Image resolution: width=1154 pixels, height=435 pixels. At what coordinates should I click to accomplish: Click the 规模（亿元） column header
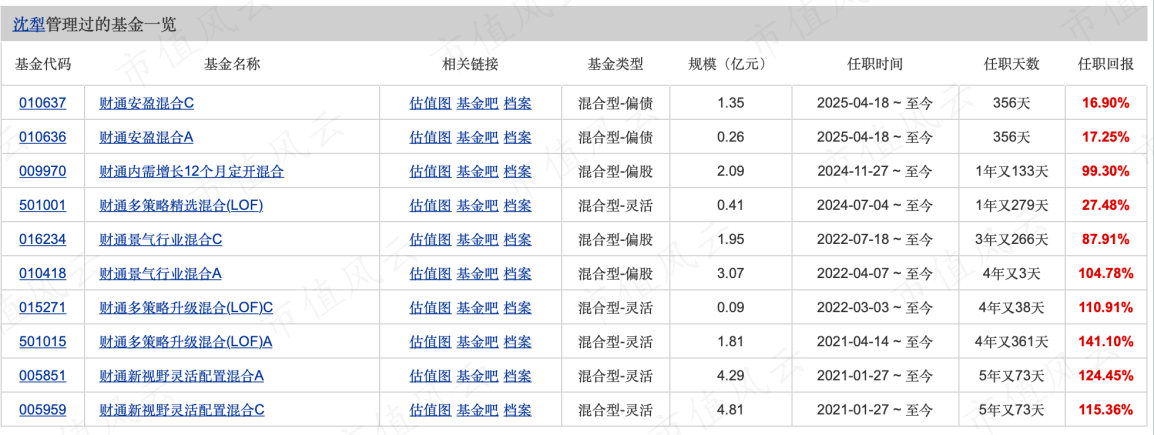(x=729, y=64)
